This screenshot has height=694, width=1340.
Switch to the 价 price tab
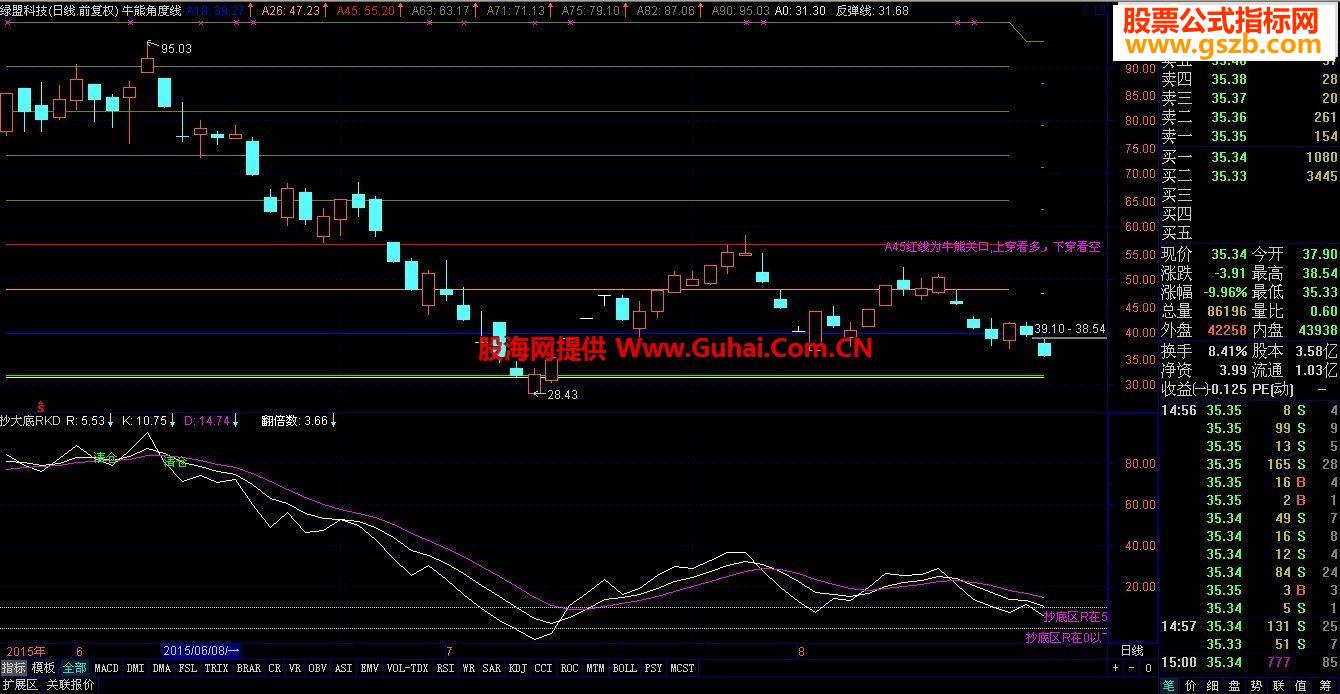click(x=1190, y=685)
